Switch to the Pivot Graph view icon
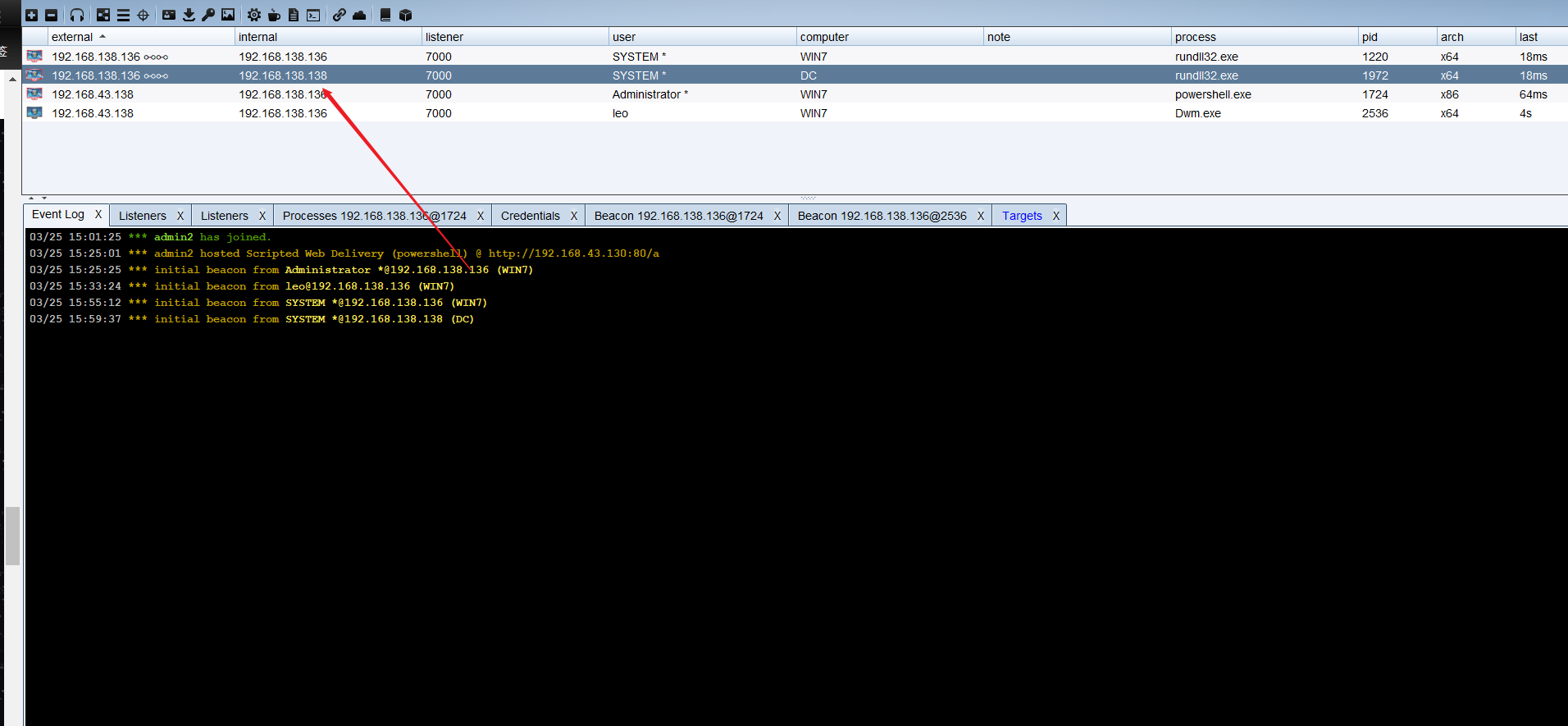1568x726 pixels. pos(103,15)
